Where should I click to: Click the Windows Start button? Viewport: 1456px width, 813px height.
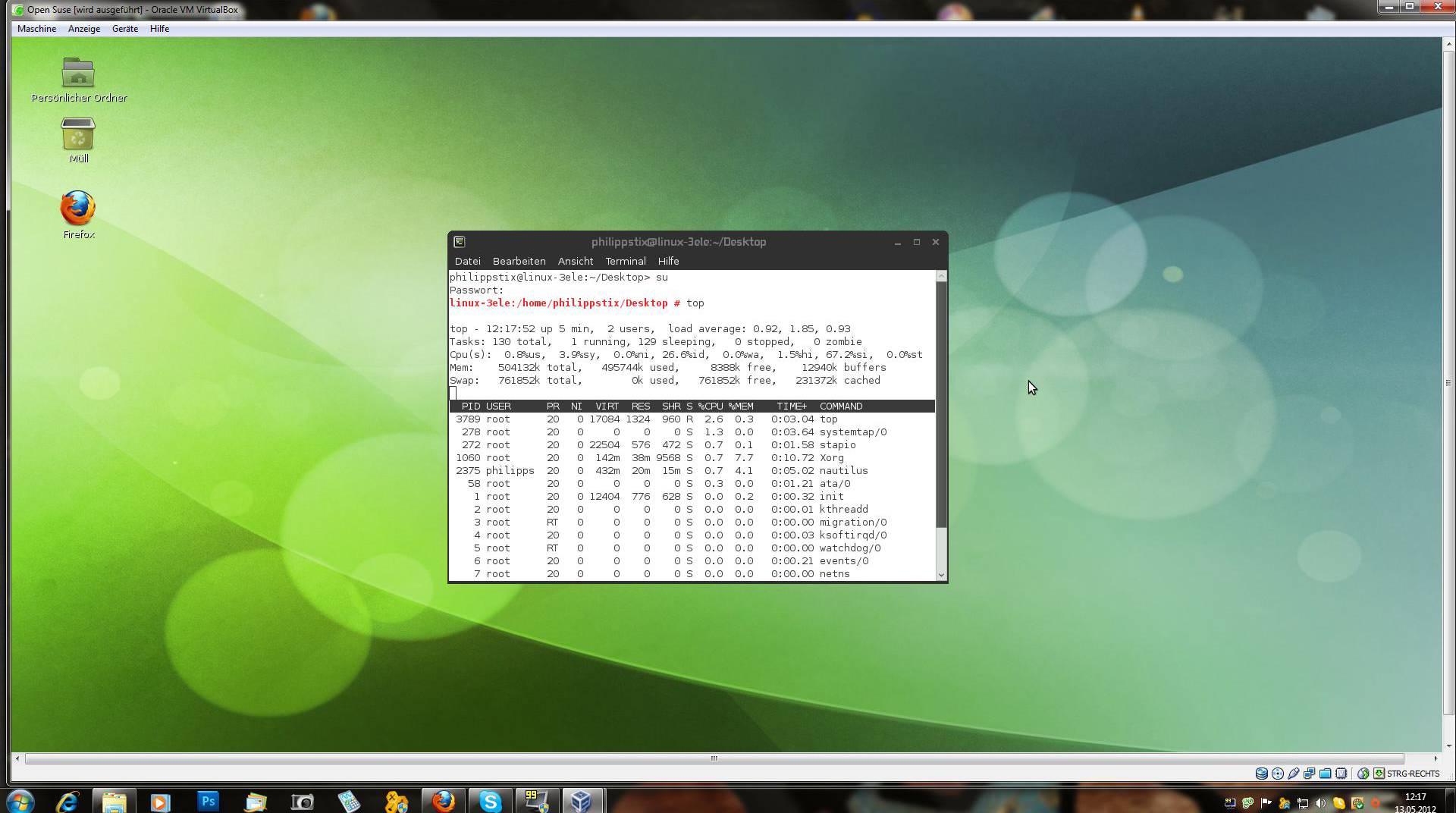pyautogui.click(x=20, y=801)
